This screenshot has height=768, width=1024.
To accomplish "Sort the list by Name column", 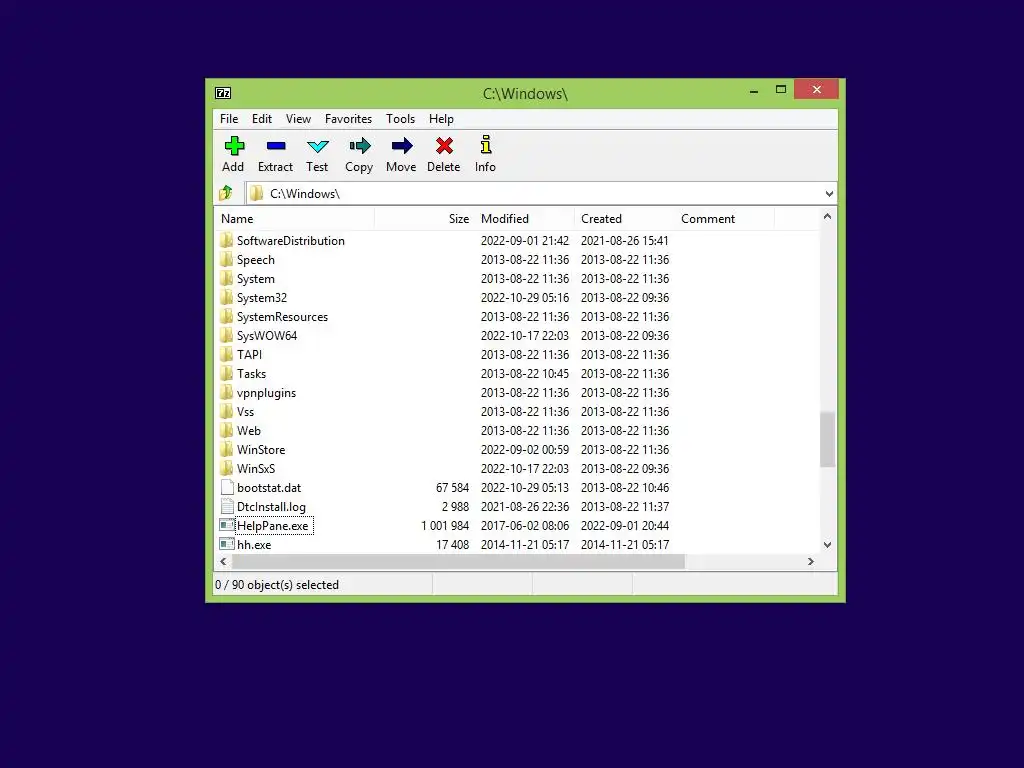I will [295, 219].
